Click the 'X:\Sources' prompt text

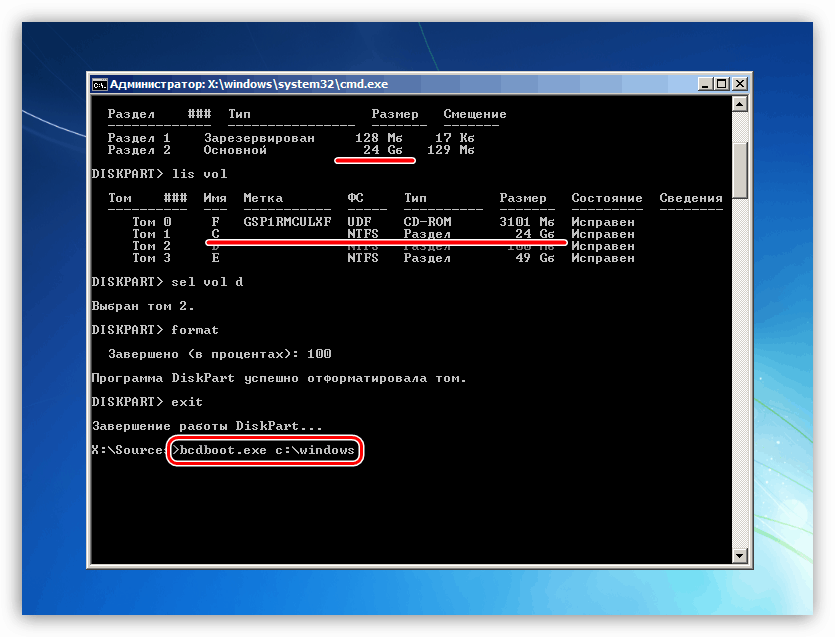tap(128, 450)
